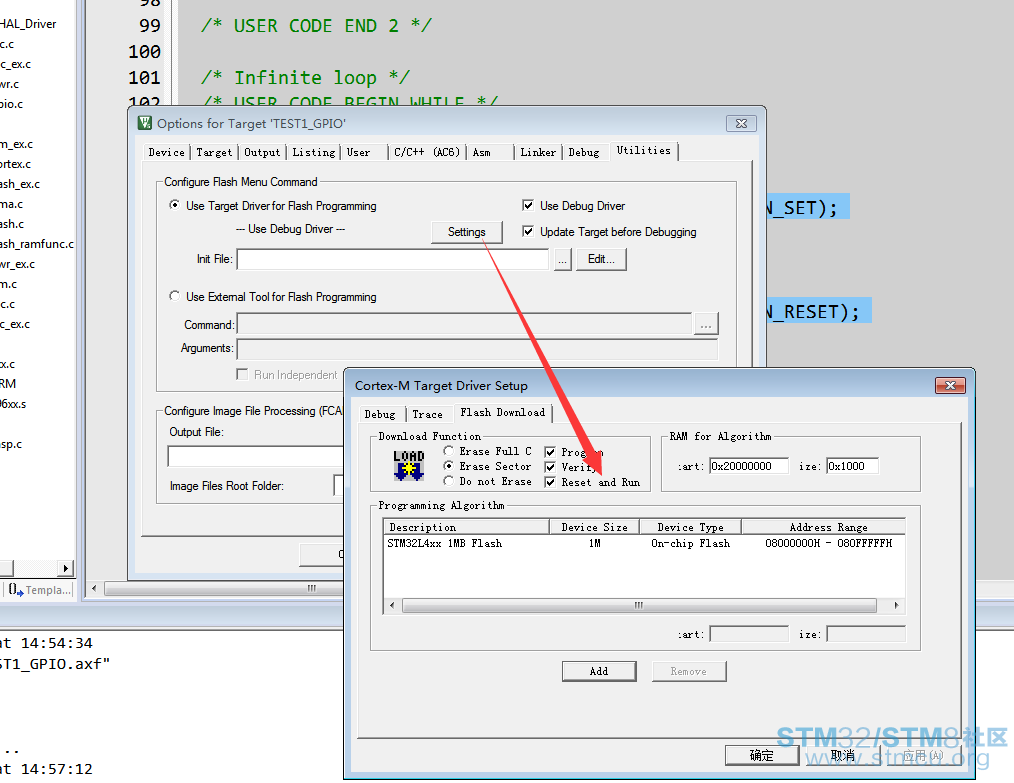Click the Init File input field

click(x=393, y=259)
